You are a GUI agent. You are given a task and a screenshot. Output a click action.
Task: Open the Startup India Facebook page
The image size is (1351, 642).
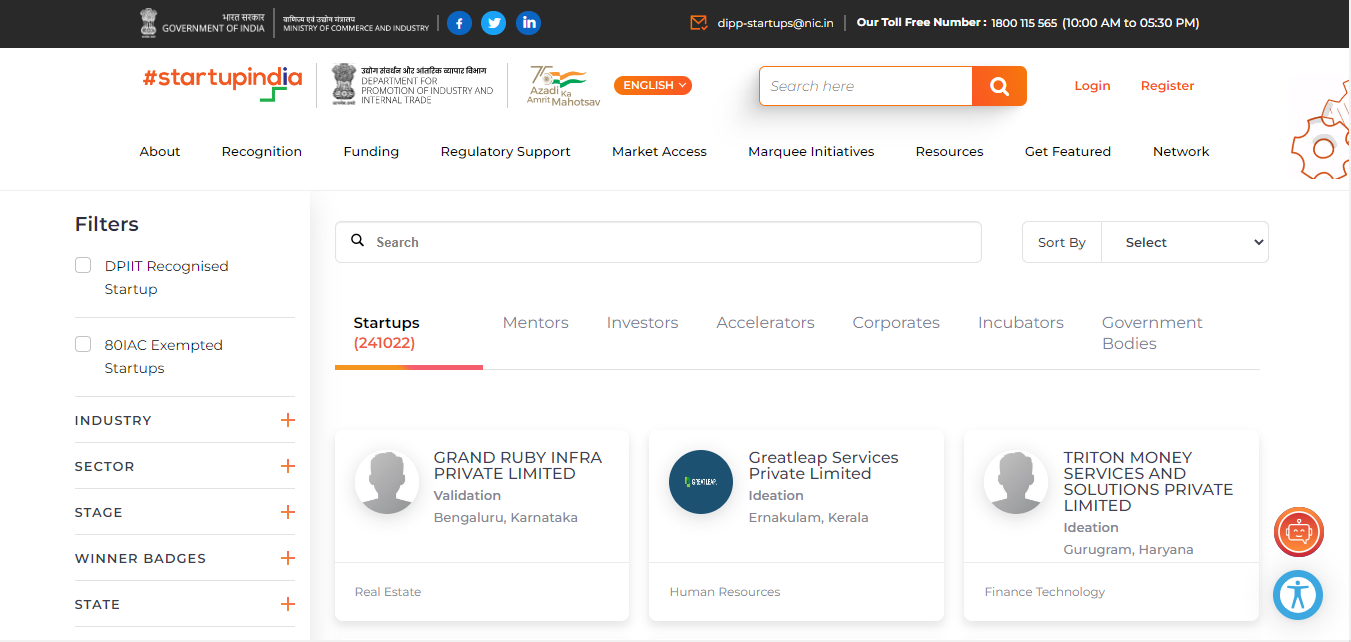point(459,22)
